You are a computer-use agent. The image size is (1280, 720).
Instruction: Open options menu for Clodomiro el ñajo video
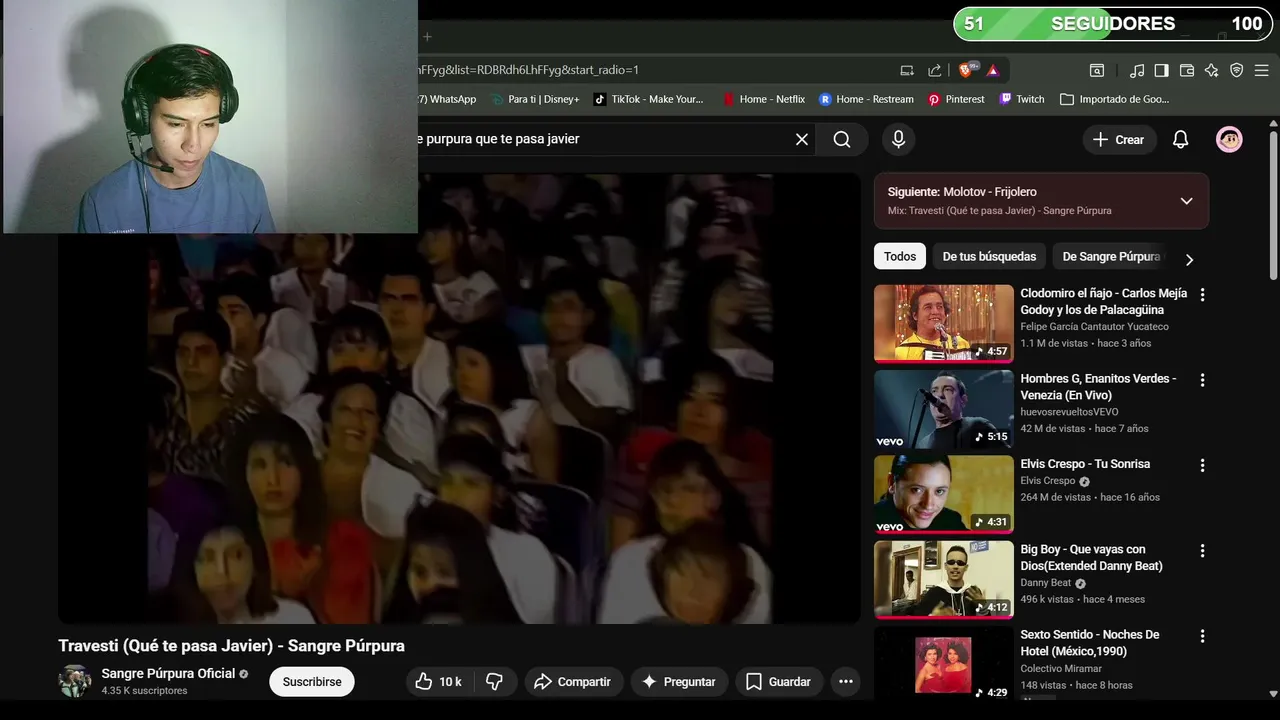[x=1202, y=295]
